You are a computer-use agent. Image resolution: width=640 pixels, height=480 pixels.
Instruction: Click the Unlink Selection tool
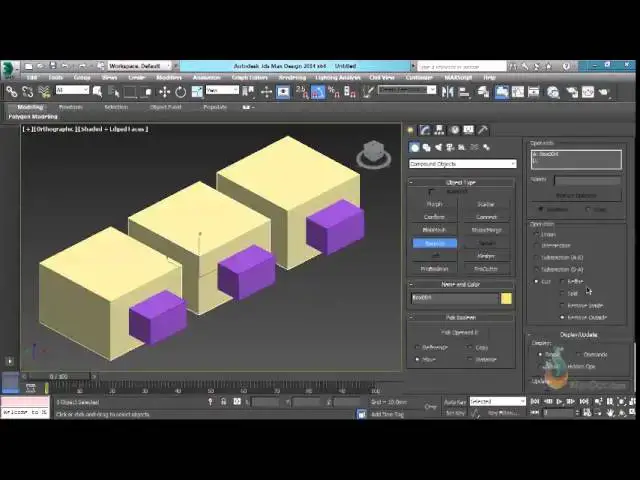click(28, 92)
